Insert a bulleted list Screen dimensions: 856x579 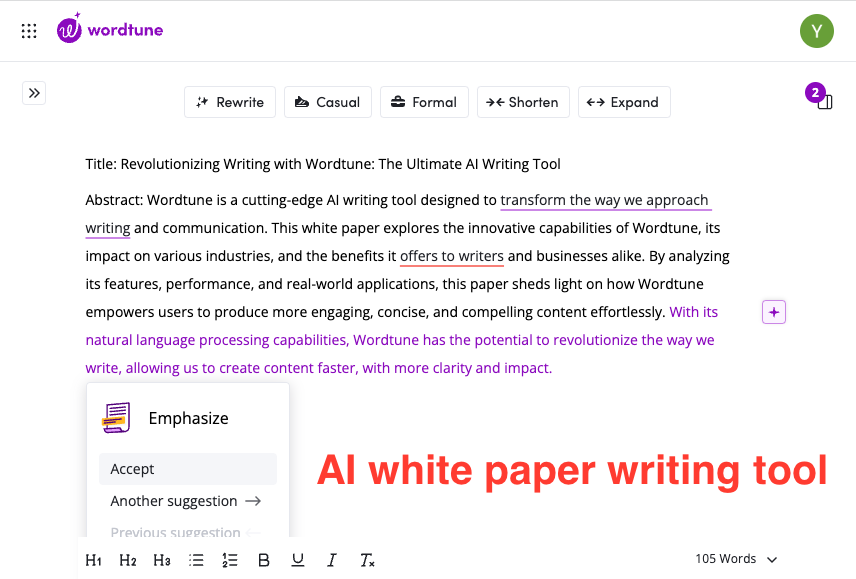click(x=196, y=560)
